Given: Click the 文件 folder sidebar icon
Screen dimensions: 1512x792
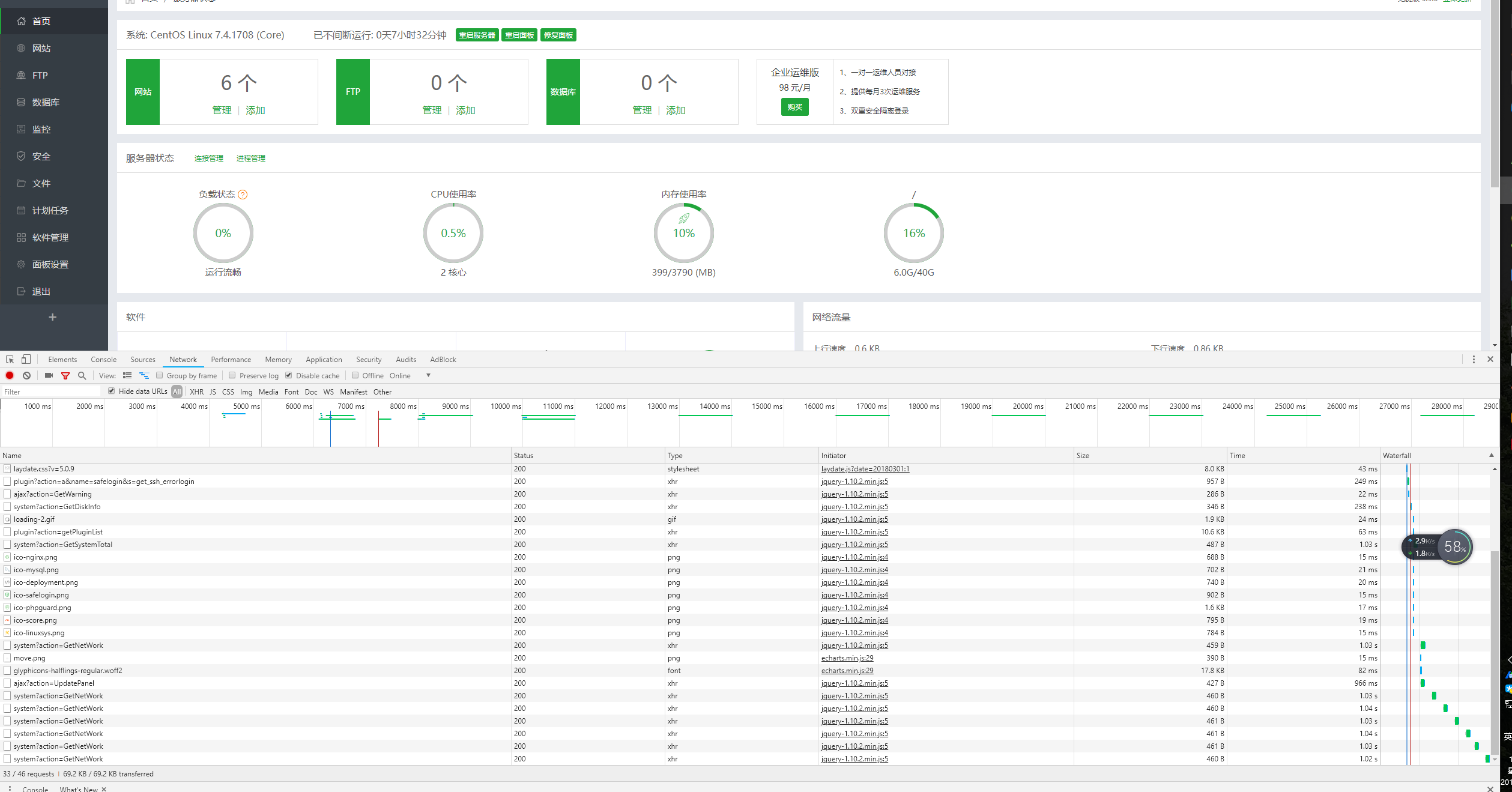Looking at the screenshot, I should (21, 183).
